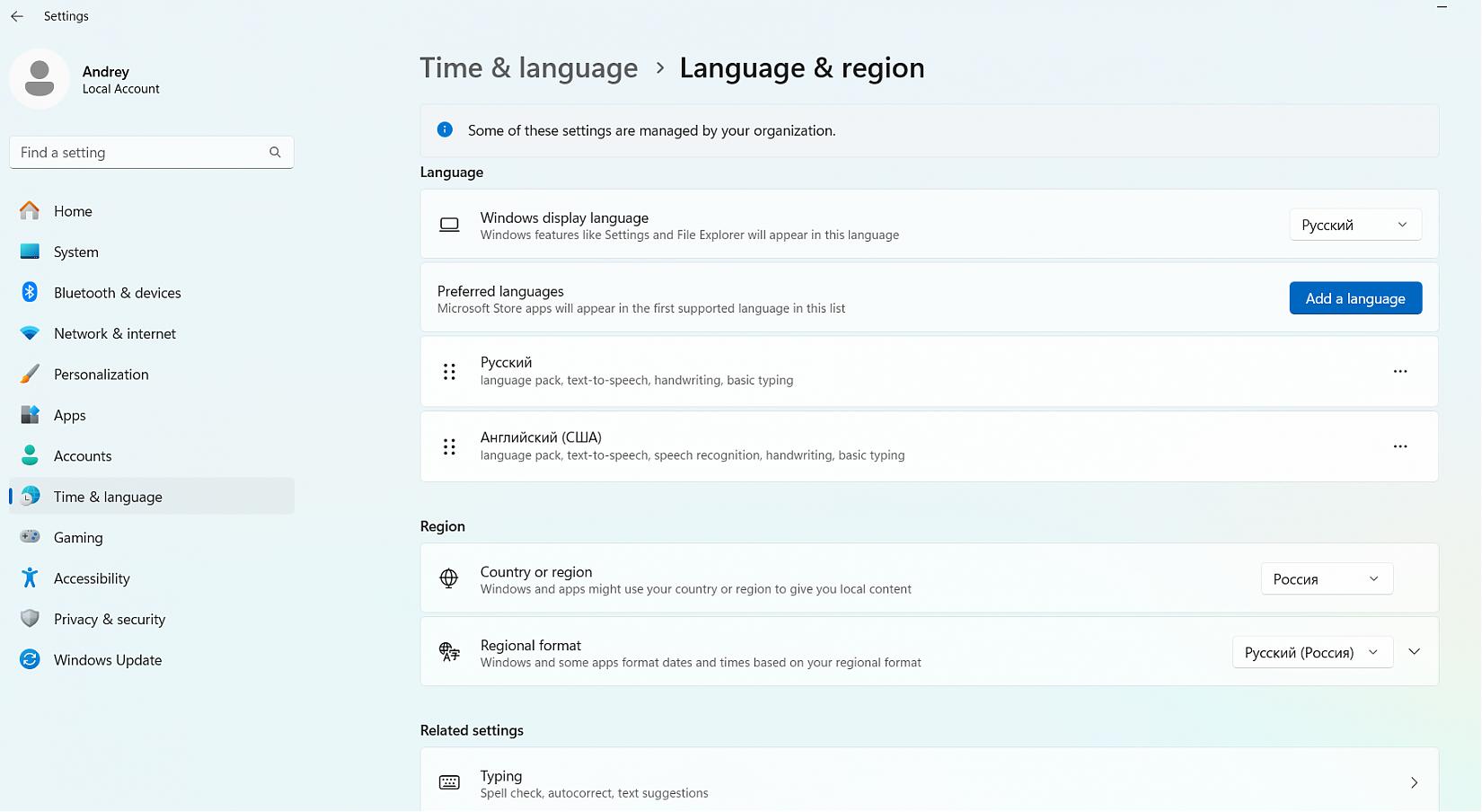Open Country or region dropdown
This screenshot has width=1482, height=812.
point(1326,579)
